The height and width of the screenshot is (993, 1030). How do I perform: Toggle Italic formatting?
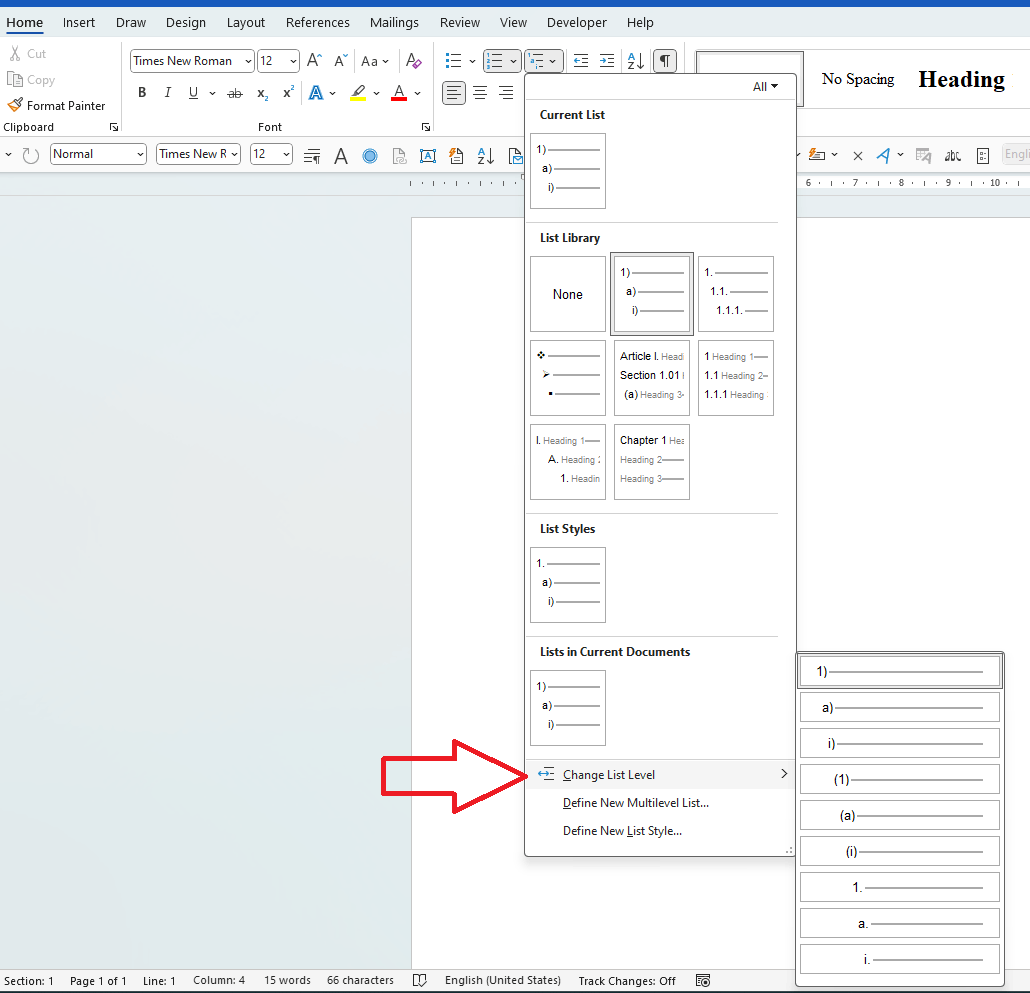pyautogui.click(x=168, y=93)
